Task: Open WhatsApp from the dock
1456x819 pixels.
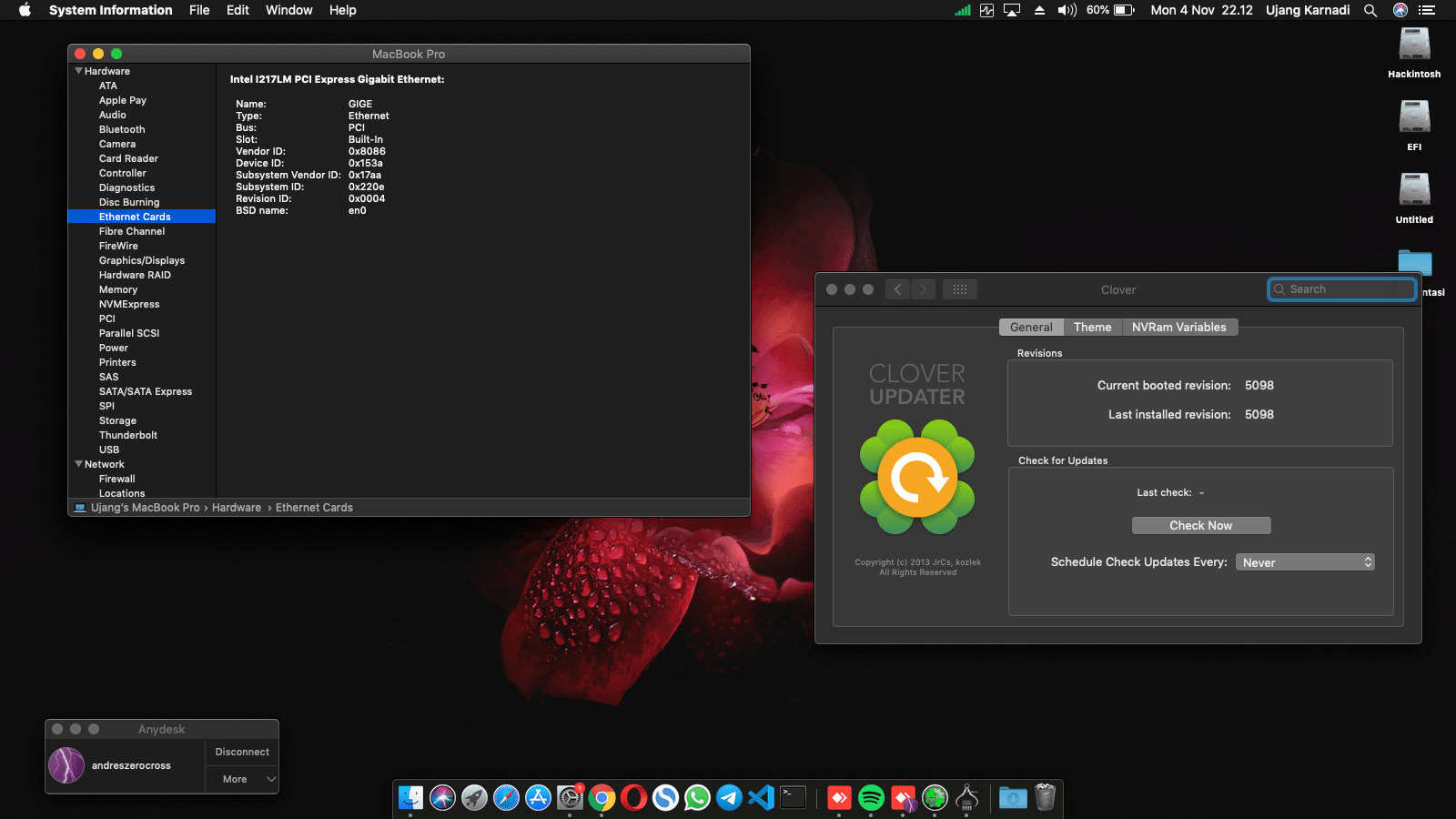Action: pos(697,798)
